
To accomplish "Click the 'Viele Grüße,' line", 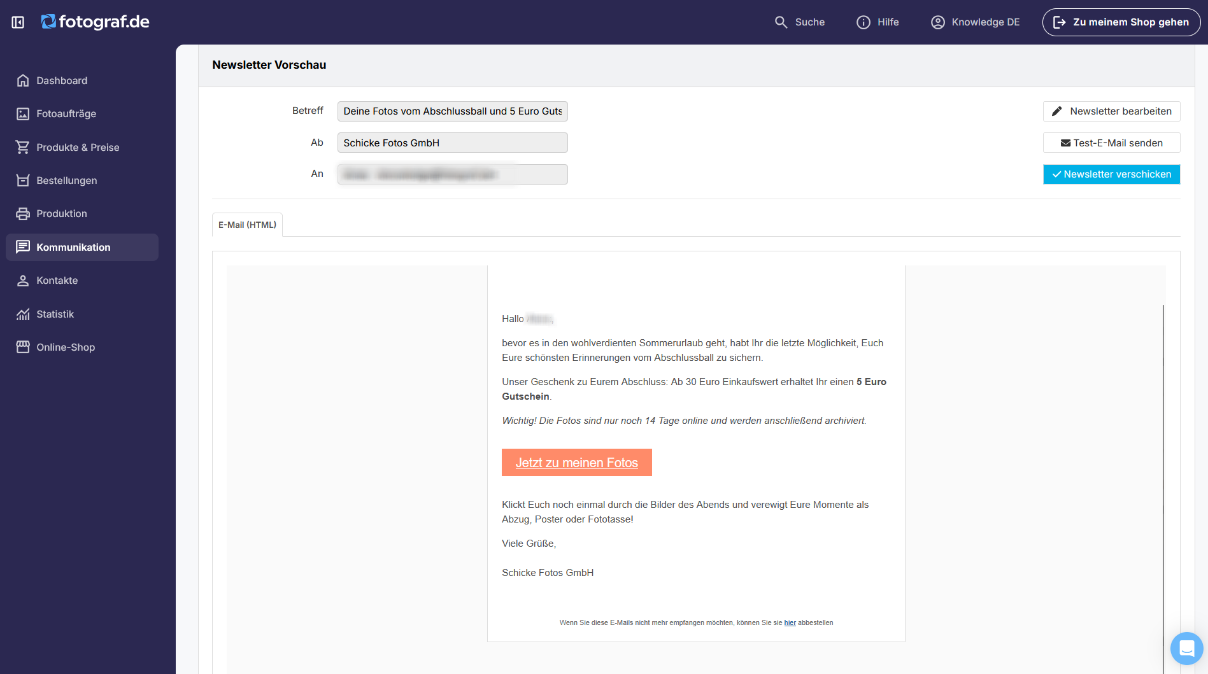I will [529, 543].
